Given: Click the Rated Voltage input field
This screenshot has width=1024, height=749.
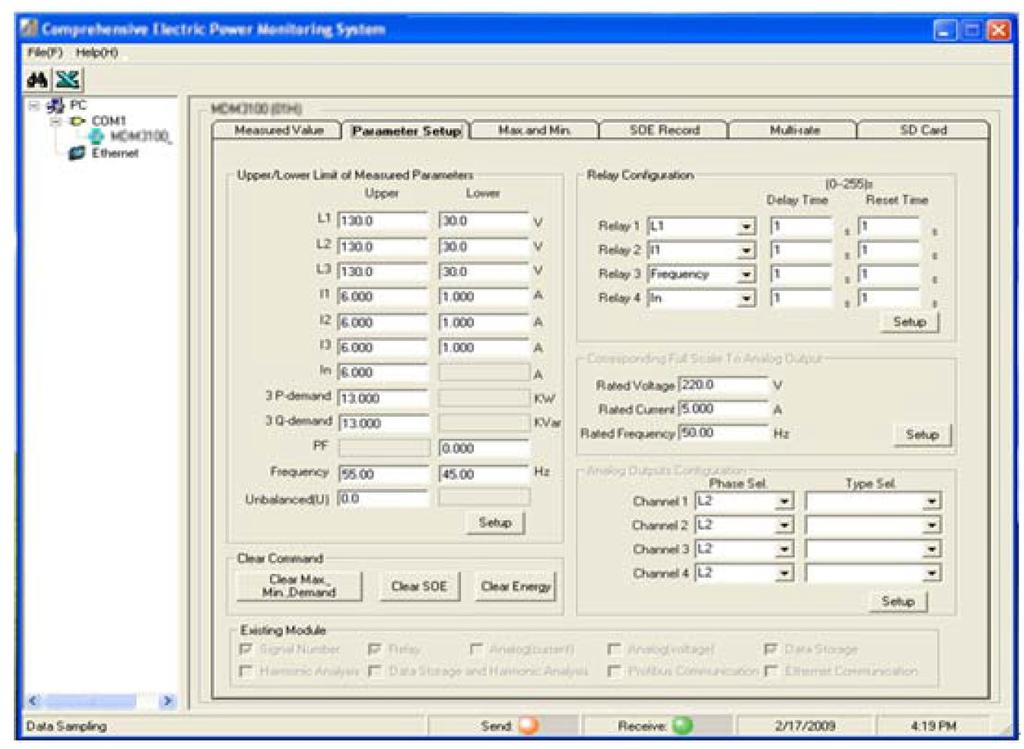Looking at the screenshot, I should pyautogui.click(x=724, y=385).
